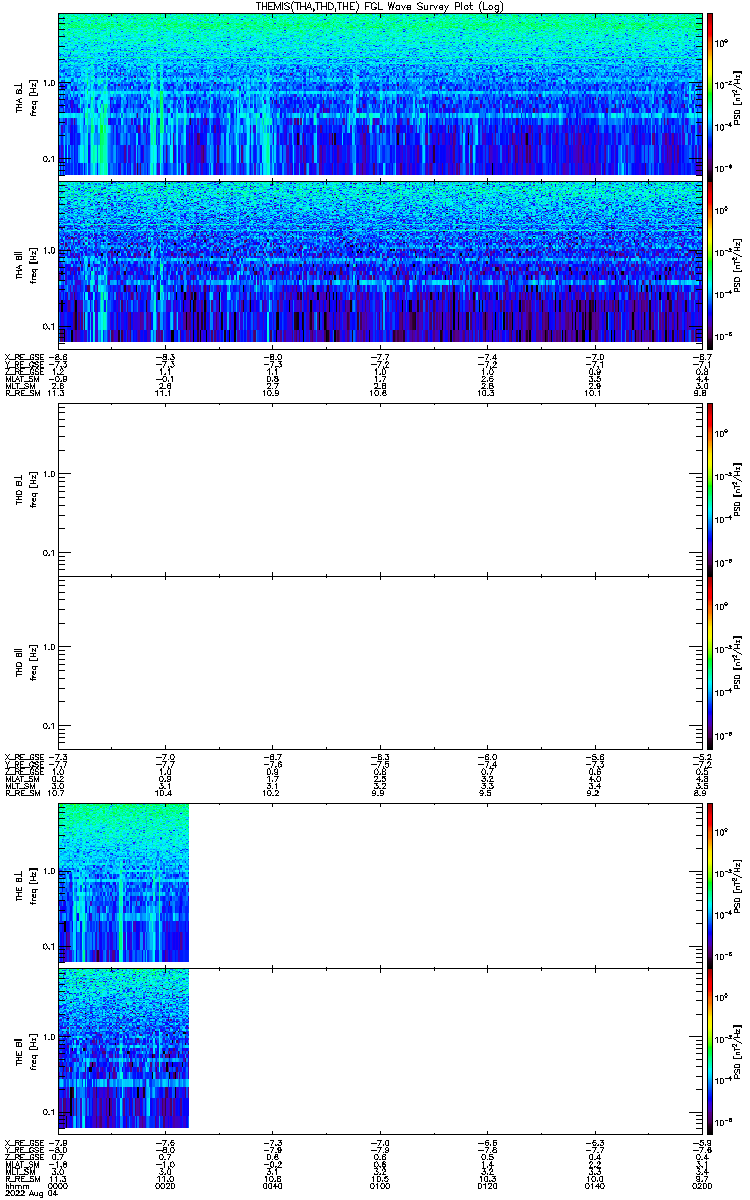Click the '0200' time tick label
750x1200 pixels.
pos(700,1187)
